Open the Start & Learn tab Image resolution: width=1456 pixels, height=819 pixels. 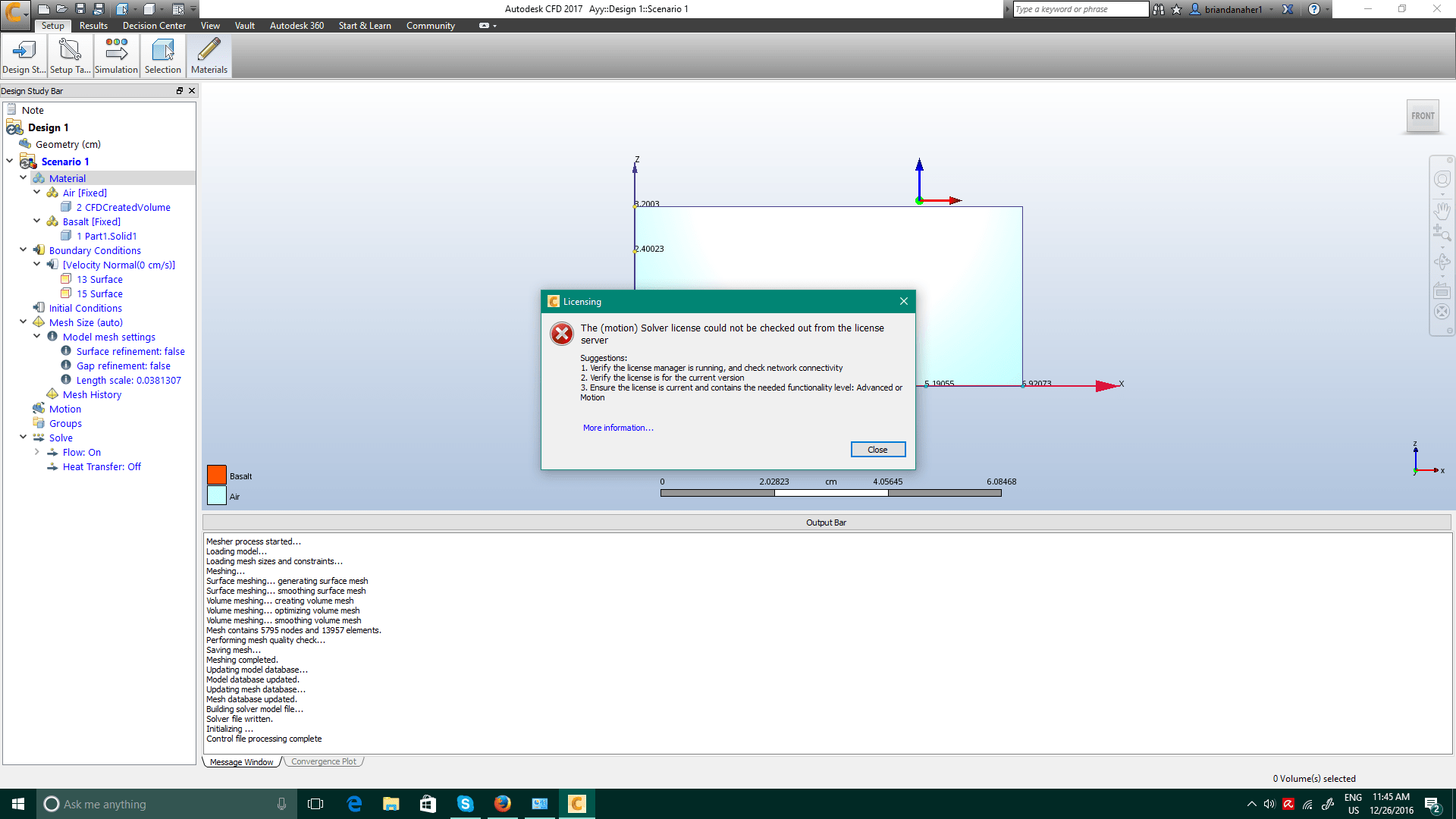pos(365,26)
